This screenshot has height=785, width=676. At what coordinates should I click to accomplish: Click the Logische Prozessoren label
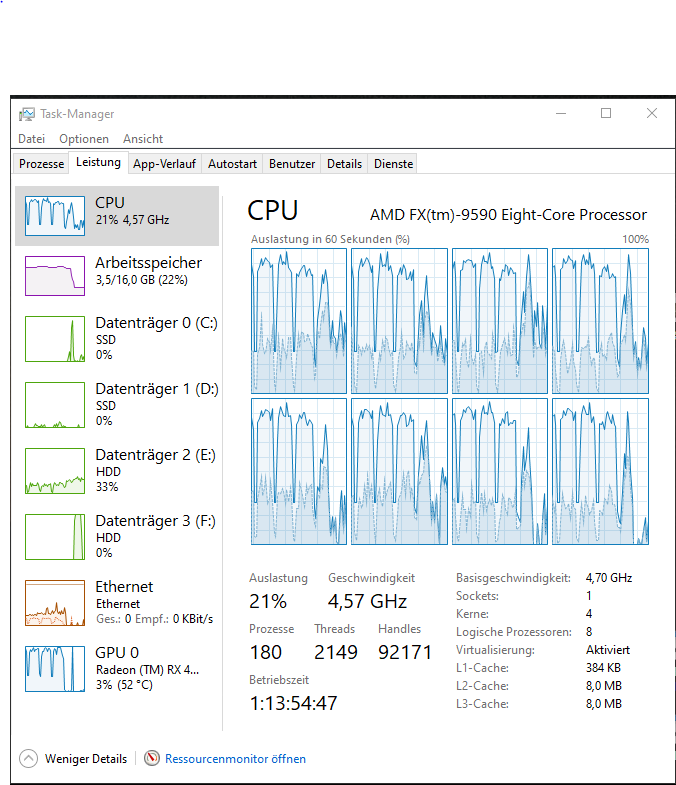point(514,632)
